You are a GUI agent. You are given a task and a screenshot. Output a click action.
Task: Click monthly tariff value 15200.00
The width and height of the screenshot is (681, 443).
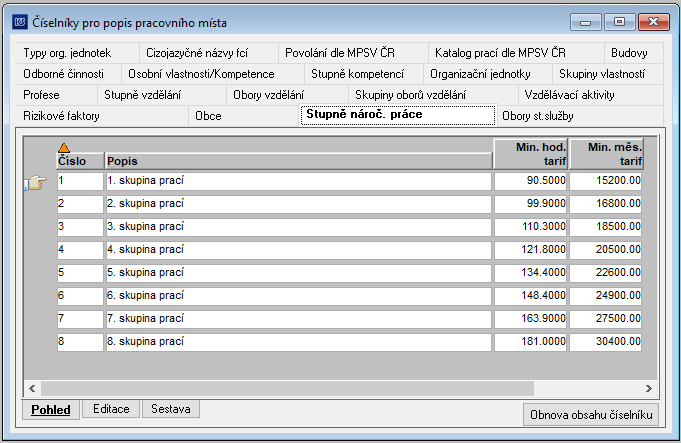605,181
